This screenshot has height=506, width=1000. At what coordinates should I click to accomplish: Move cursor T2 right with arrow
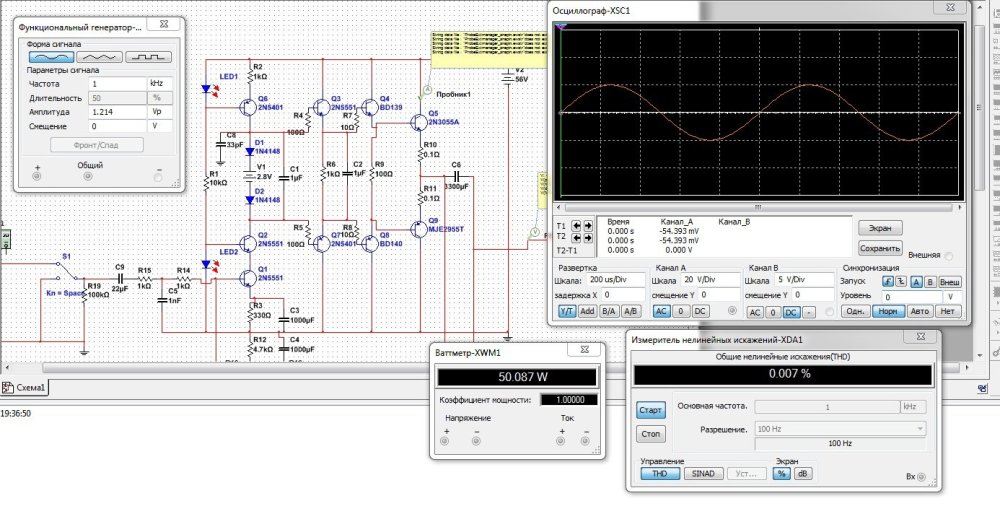[588, 239]
